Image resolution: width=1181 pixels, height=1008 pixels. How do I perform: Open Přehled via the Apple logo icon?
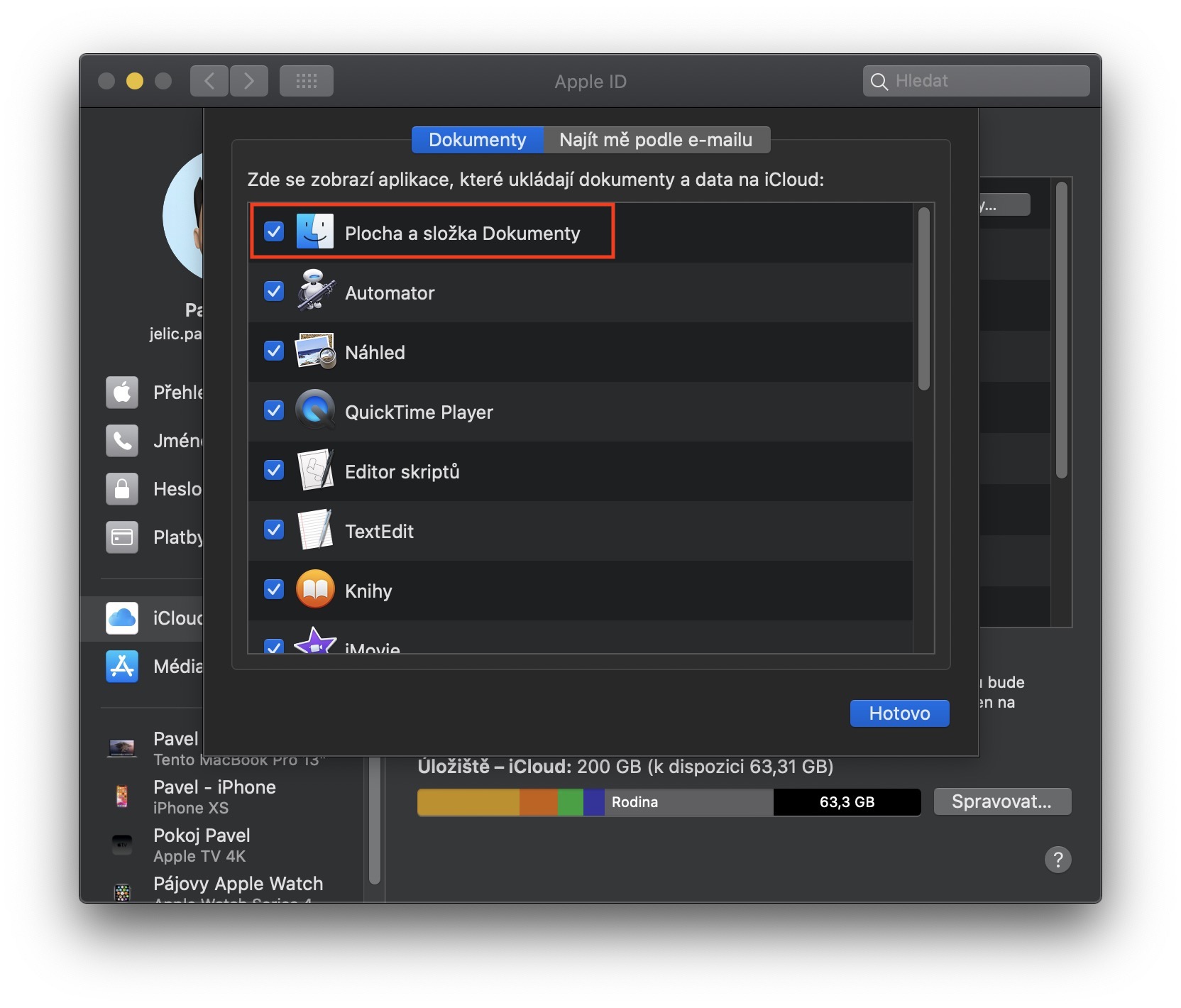point(122,392)
